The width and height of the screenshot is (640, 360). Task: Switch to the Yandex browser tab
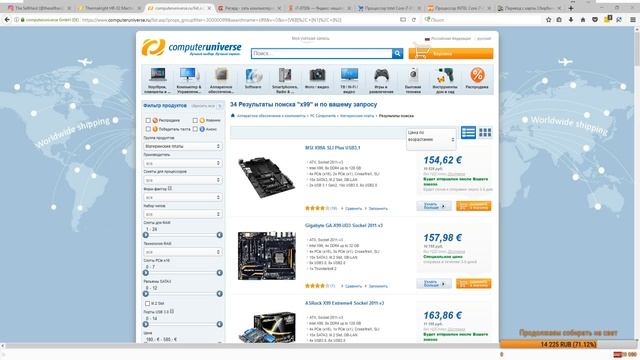[x=319, y=8]
